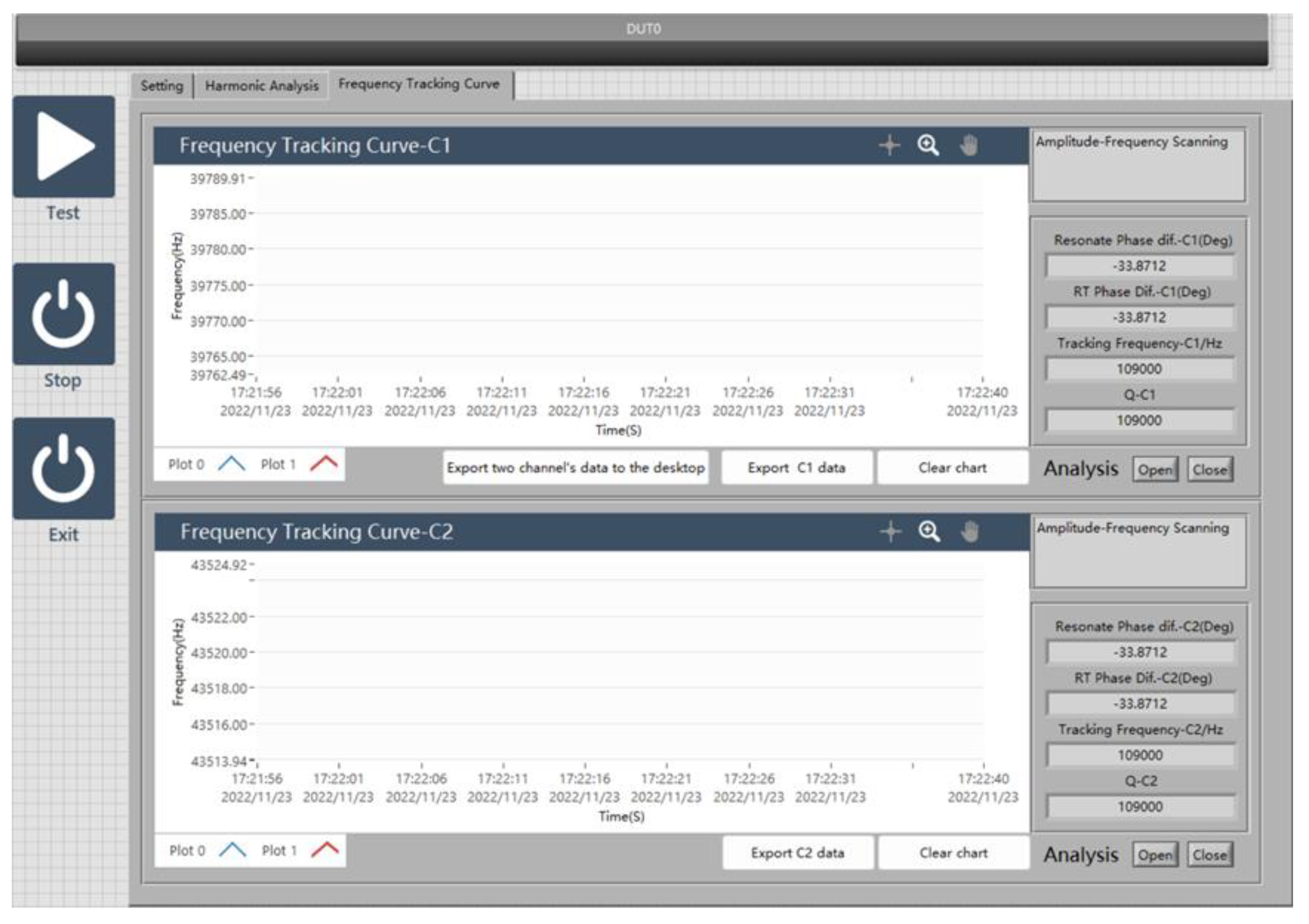Click Plot 0 blue line swatch in C1 legend
The width and height of the screenshot is (1309, 924).
[232, 463]
